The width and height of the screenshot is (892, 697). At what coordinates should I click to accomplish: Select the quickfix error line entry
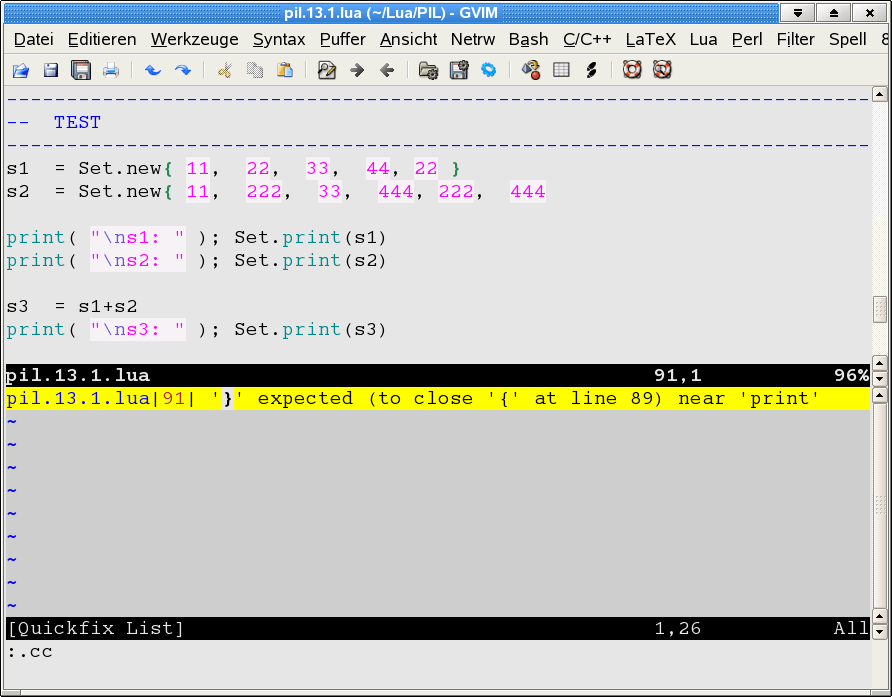point(437,398)
